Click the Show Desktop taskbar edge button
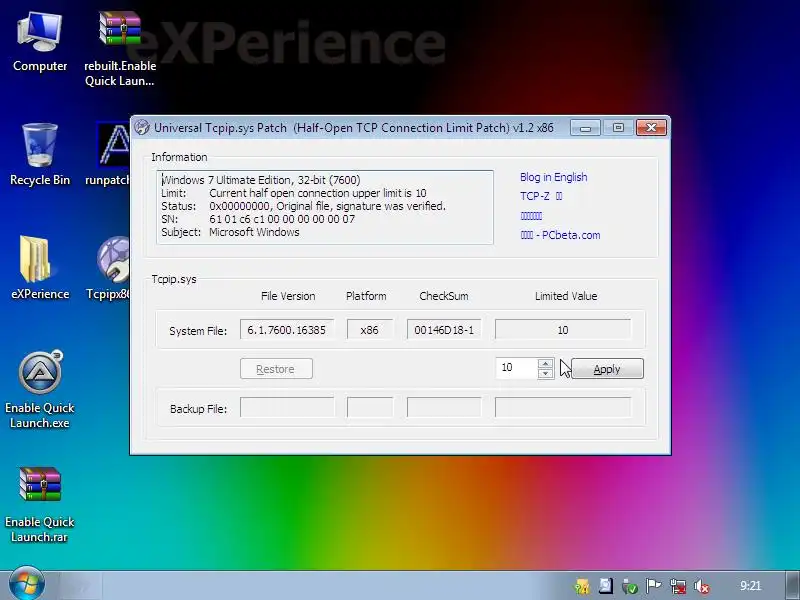The height and width of the screenshot is (600, 800). click(x=793, y=585)
